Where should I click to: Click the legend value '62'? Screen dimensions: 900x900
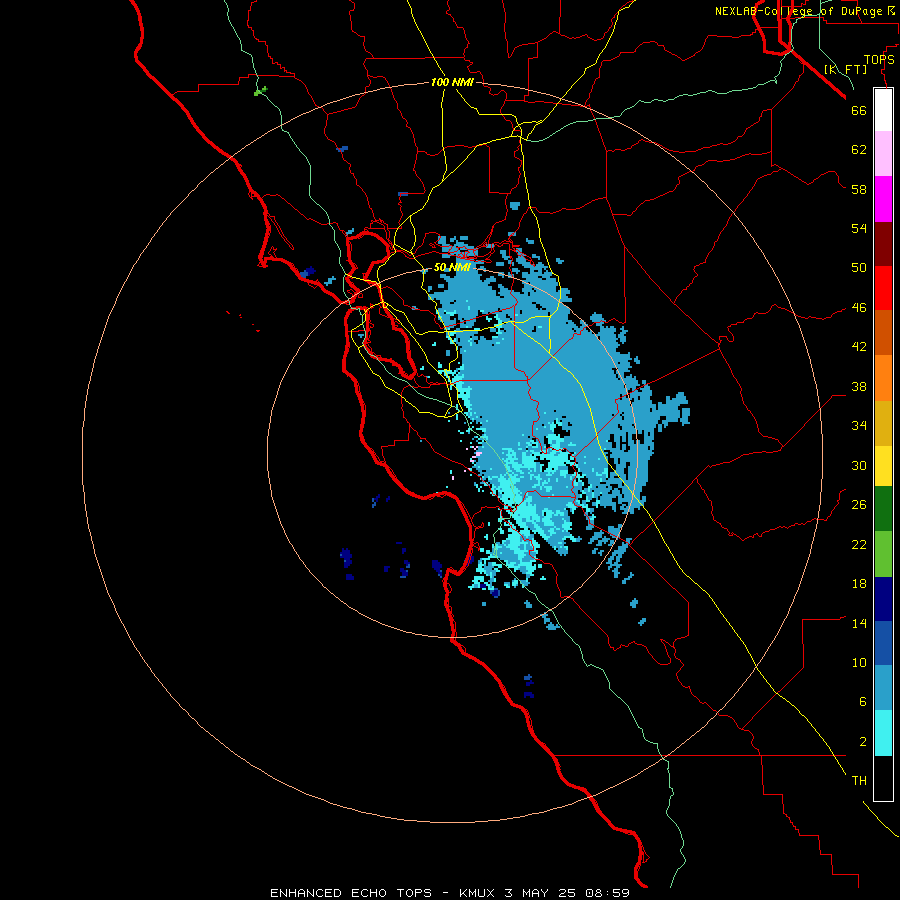(859, 150)
